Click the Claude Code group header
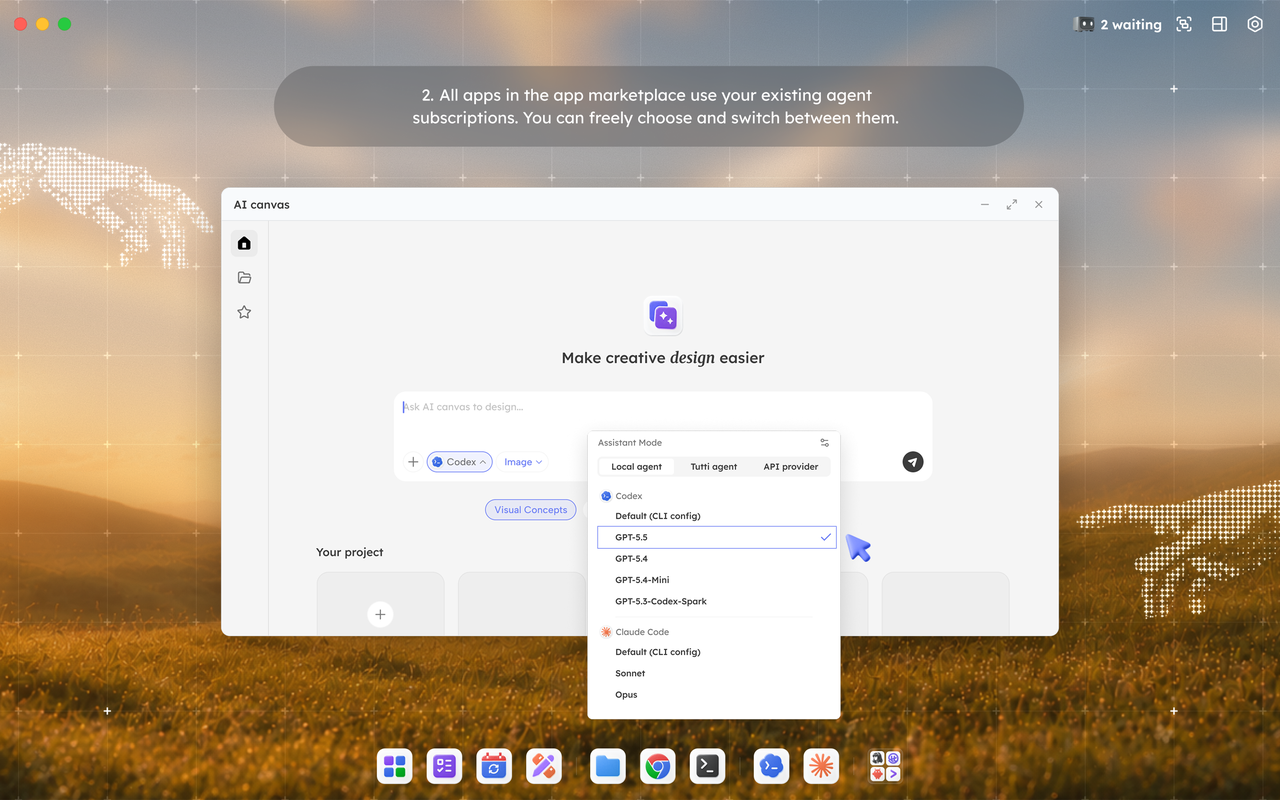 click(x=635, y=632)
